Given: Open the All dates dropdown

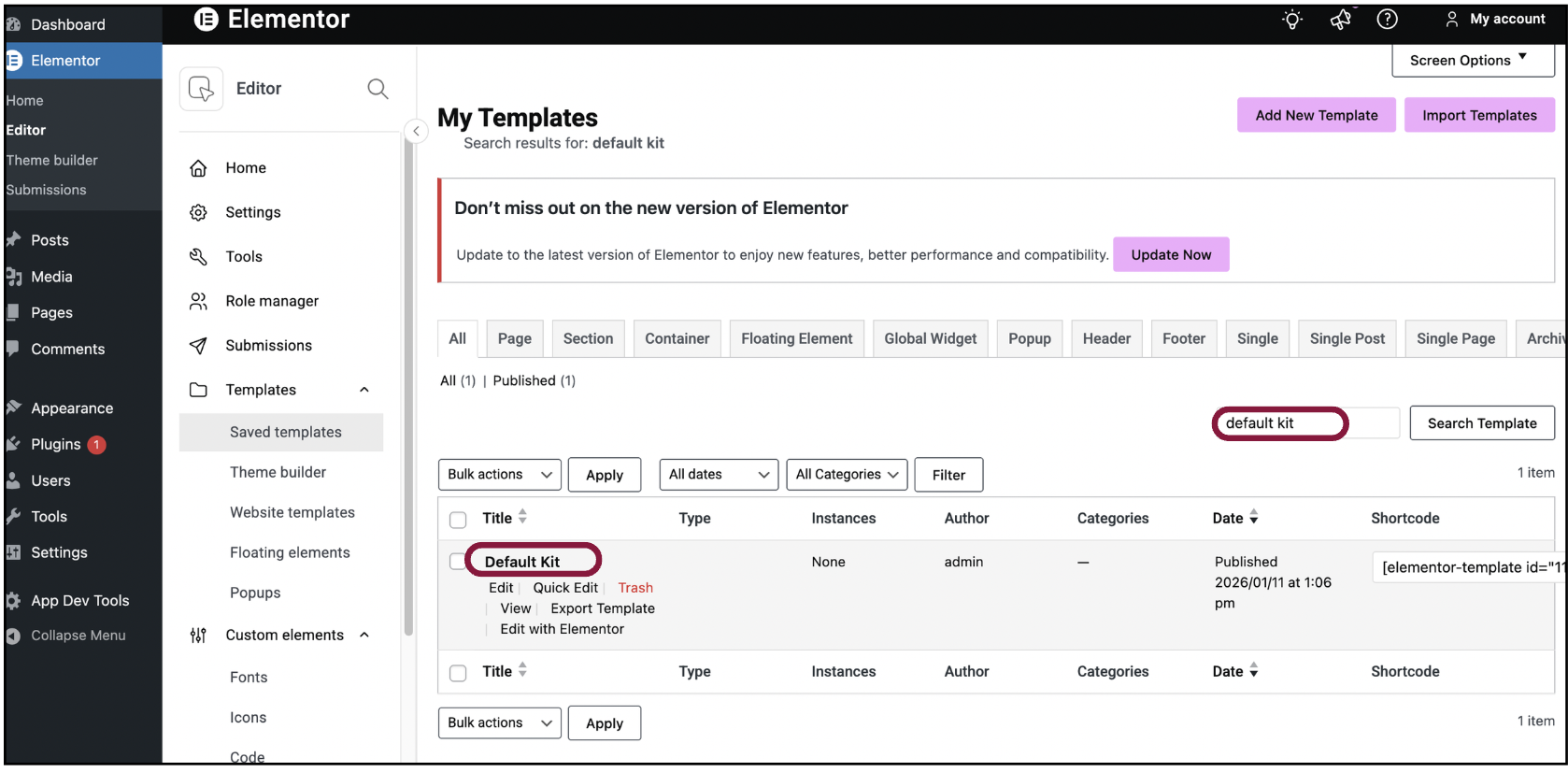Looking at the screenshot, I should [x=719, y=475].
